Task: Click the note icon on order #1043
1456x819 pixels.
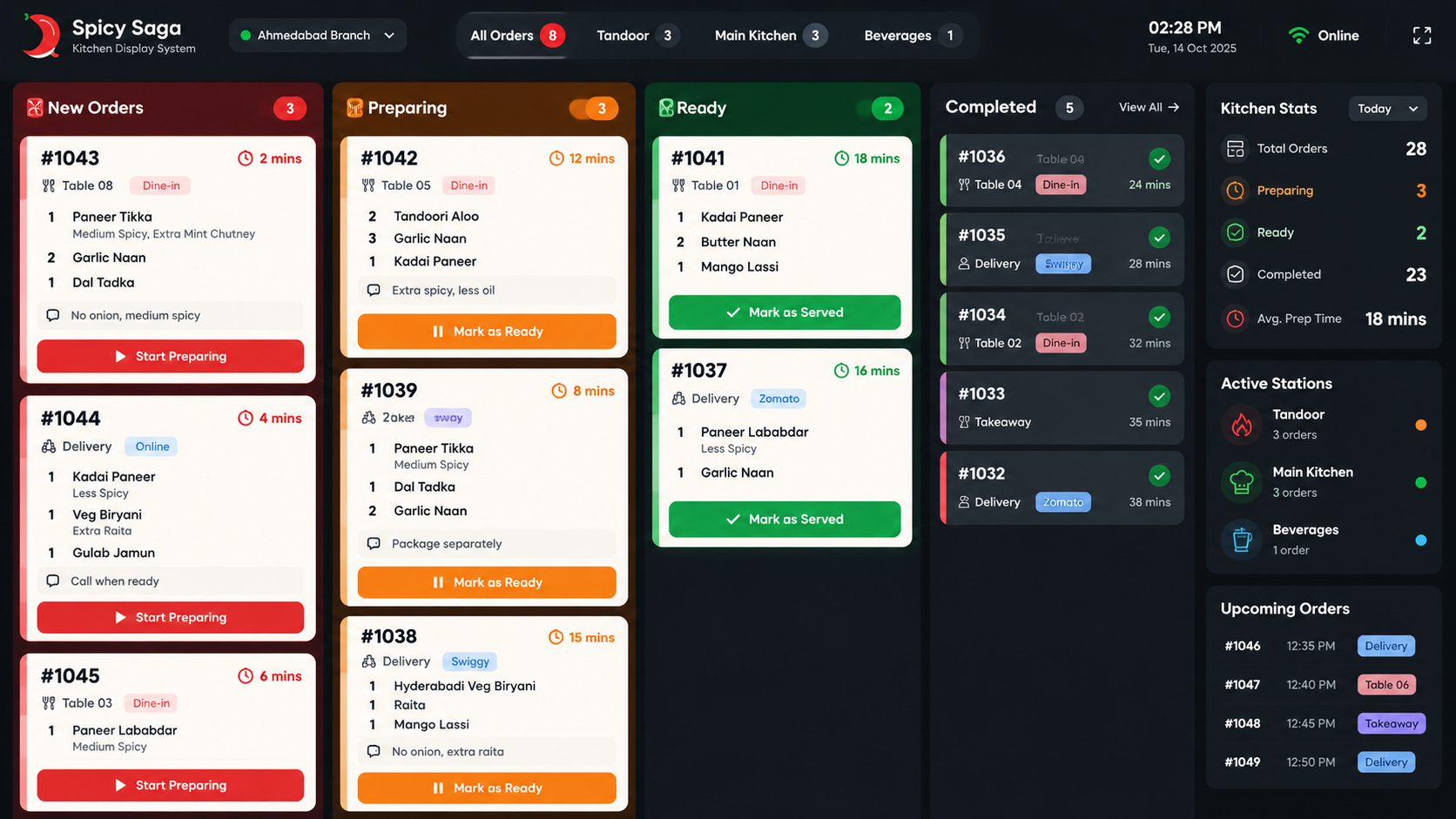Action: 53,315
